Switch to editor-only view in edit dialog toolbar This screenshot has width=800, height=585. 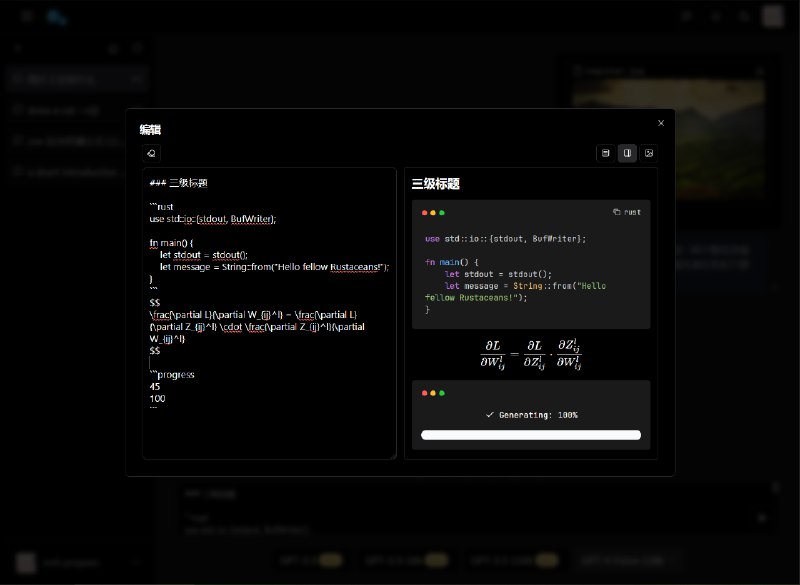pos(606,152)
